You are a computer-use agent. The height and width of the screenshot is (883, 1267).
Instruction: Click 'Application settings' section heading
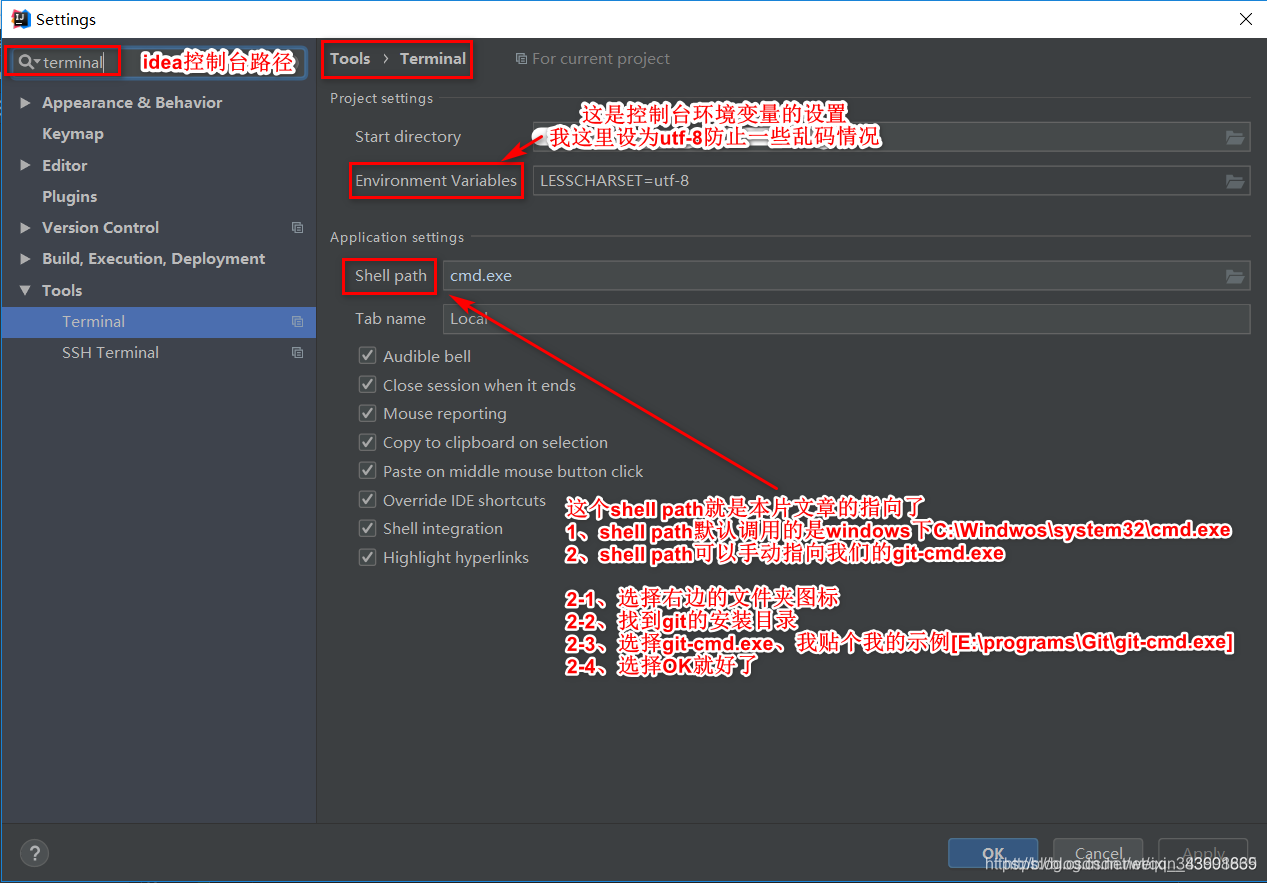397,237
